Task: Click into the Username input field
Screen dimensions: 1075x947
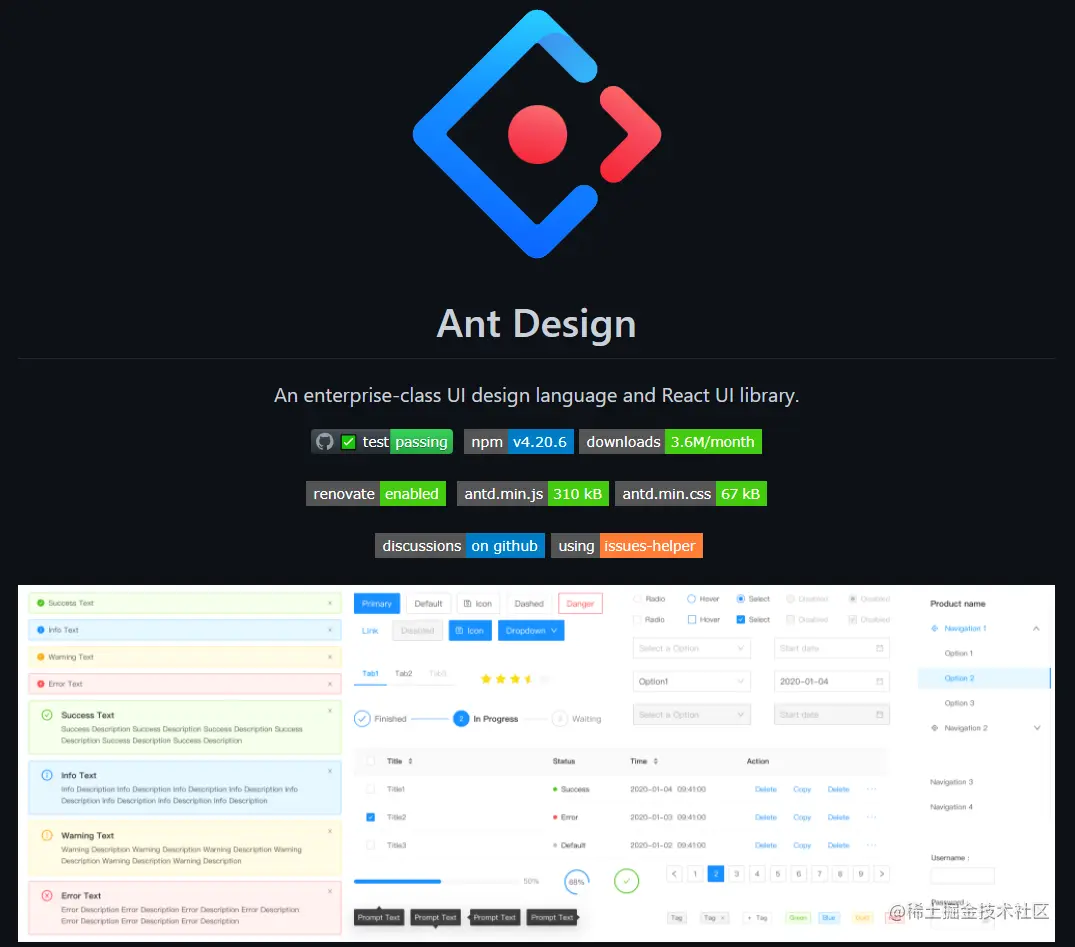Action: (963, 876)
